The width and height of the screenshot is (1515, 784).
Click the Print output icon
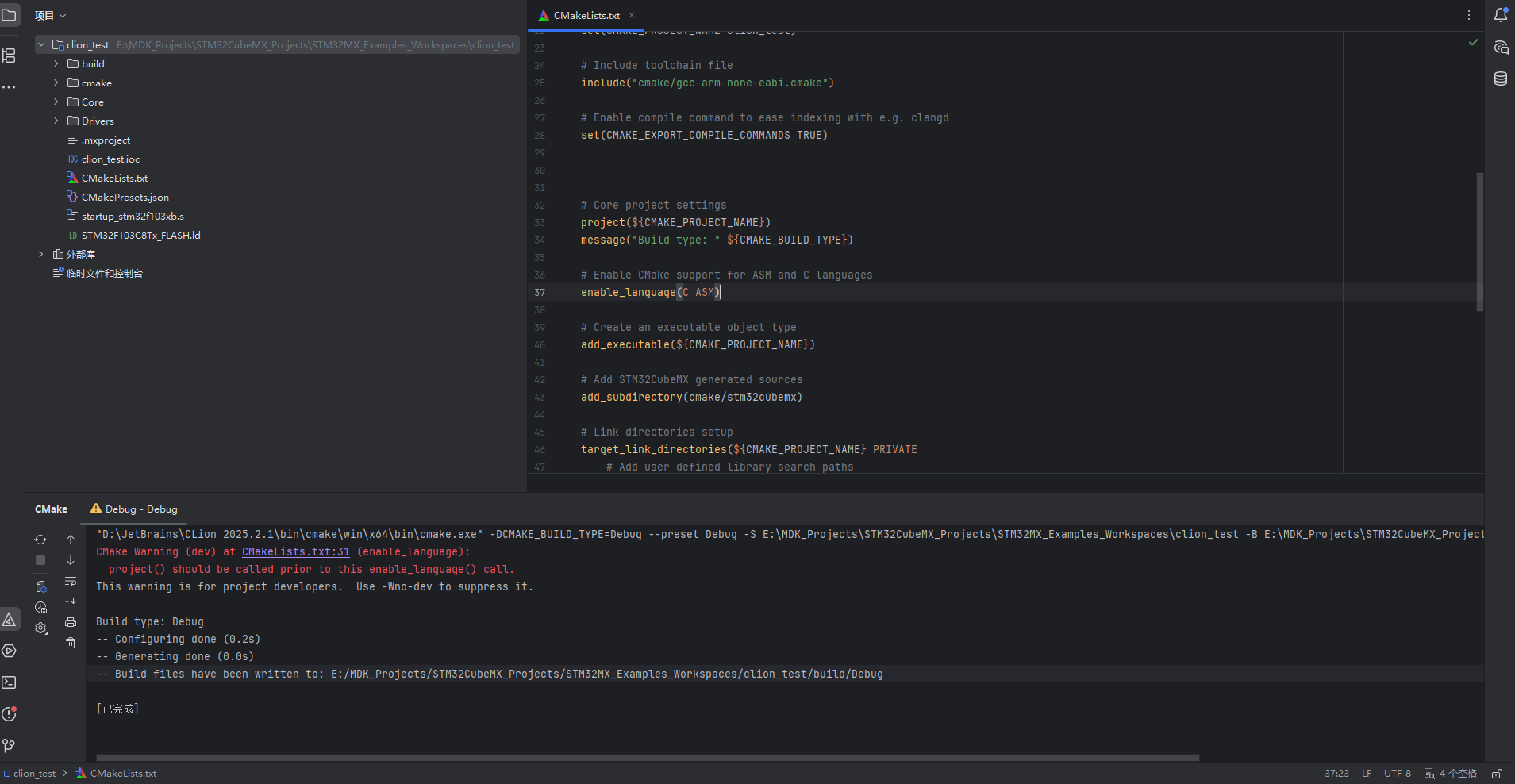point(71,622)
